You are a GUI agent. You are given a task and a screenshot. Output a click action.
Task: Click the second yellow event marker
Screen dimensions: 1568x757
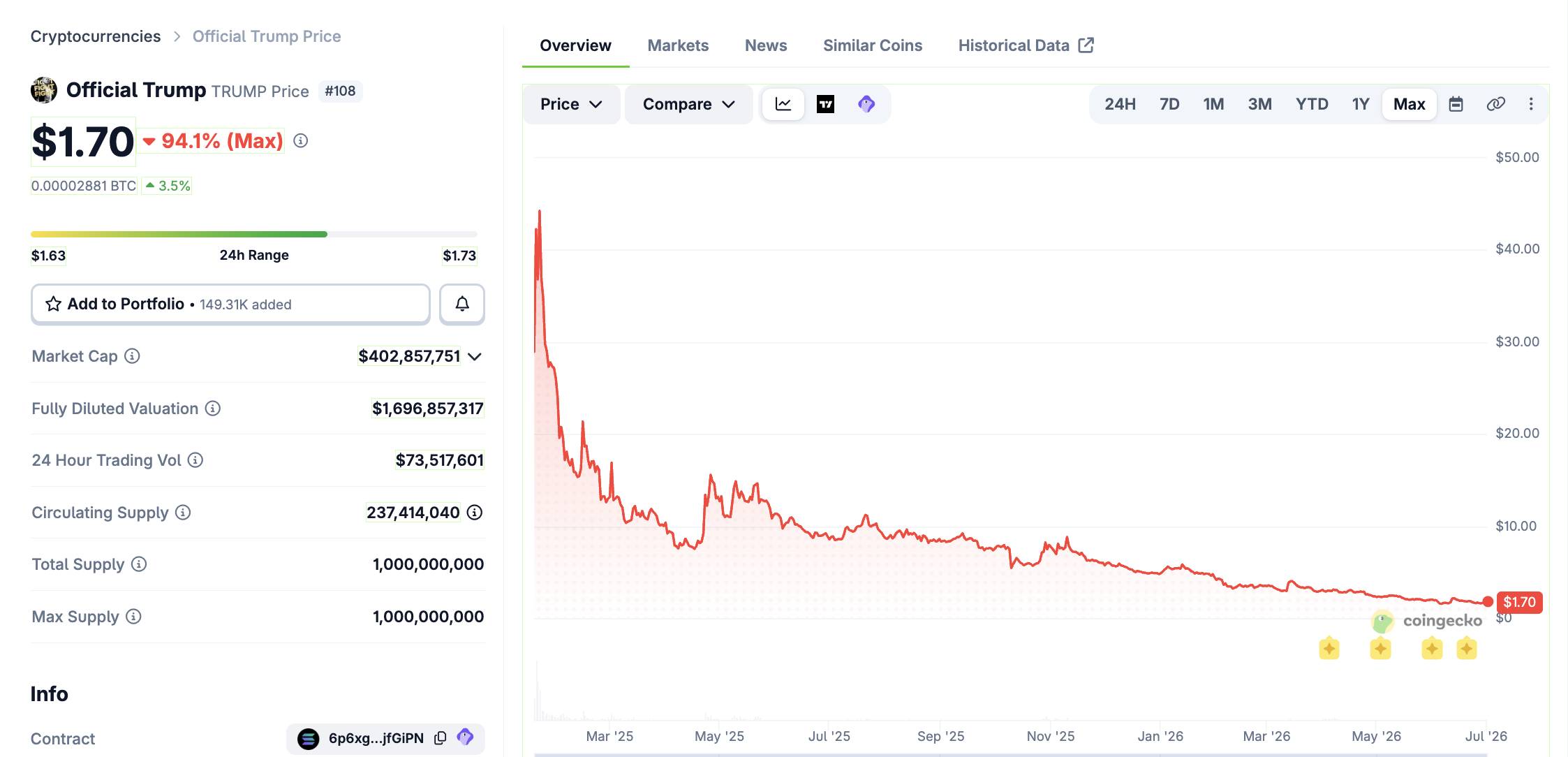[1380, 649]
